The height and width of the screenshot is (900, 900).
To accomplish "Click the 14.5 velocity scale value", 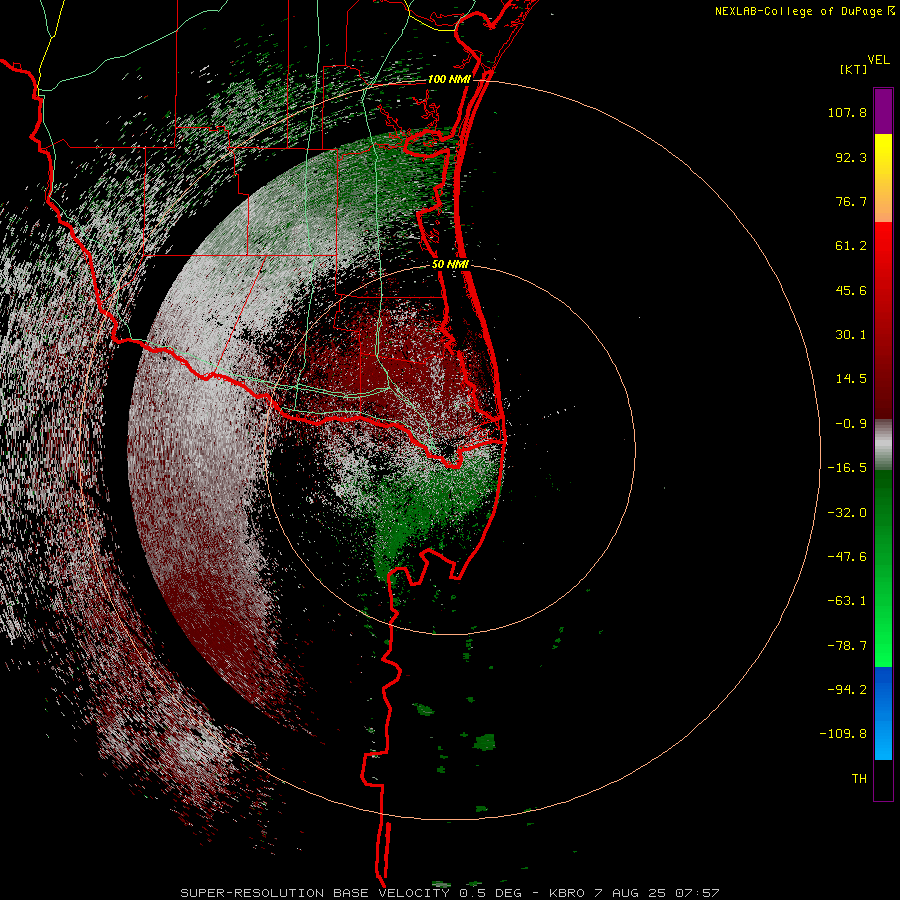I will (851, 379).
